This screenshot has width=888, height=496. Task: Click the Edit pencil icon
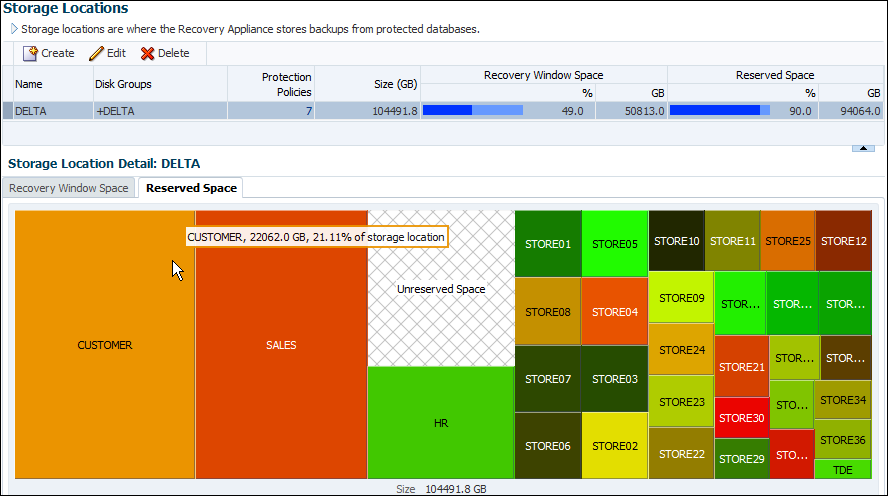point(96,53)
